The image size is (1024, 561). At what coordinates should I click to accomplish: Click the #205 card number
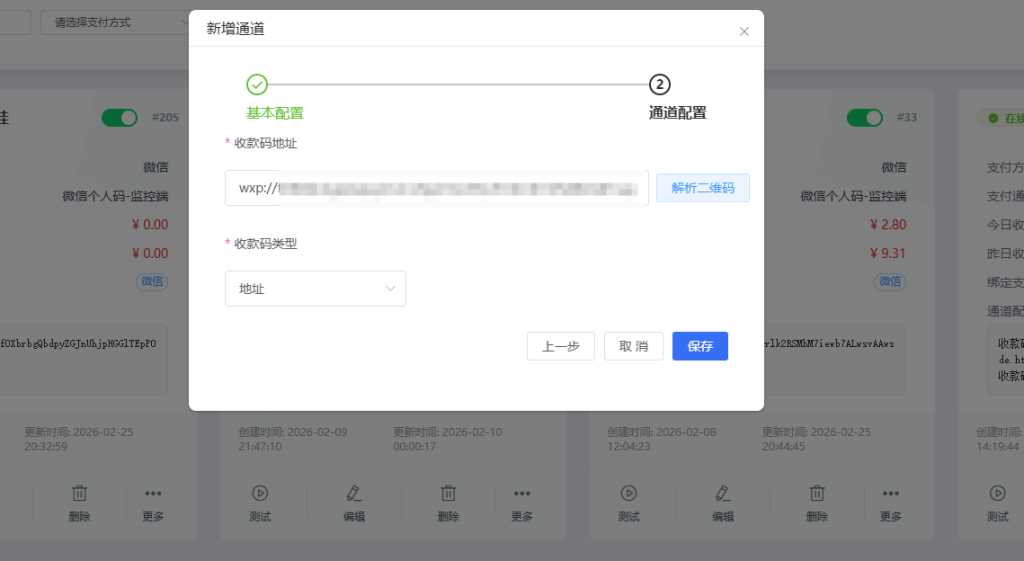point(165,118)
